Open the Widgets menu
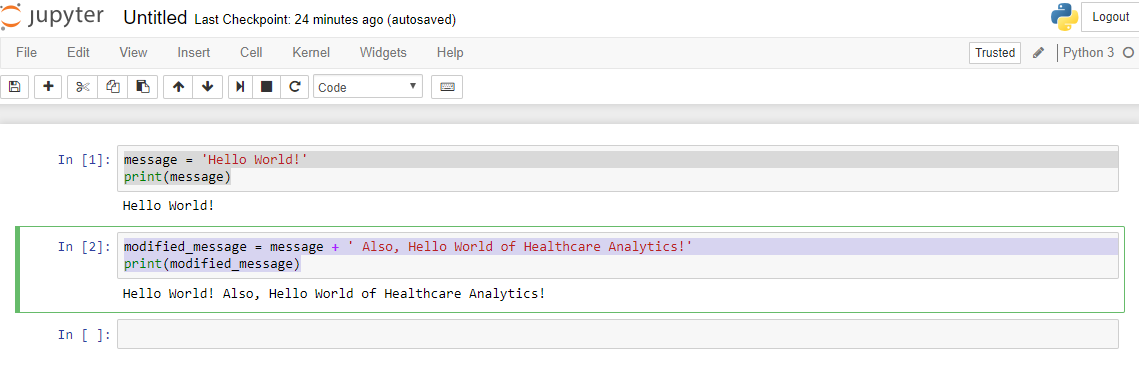 coord(383,52)
